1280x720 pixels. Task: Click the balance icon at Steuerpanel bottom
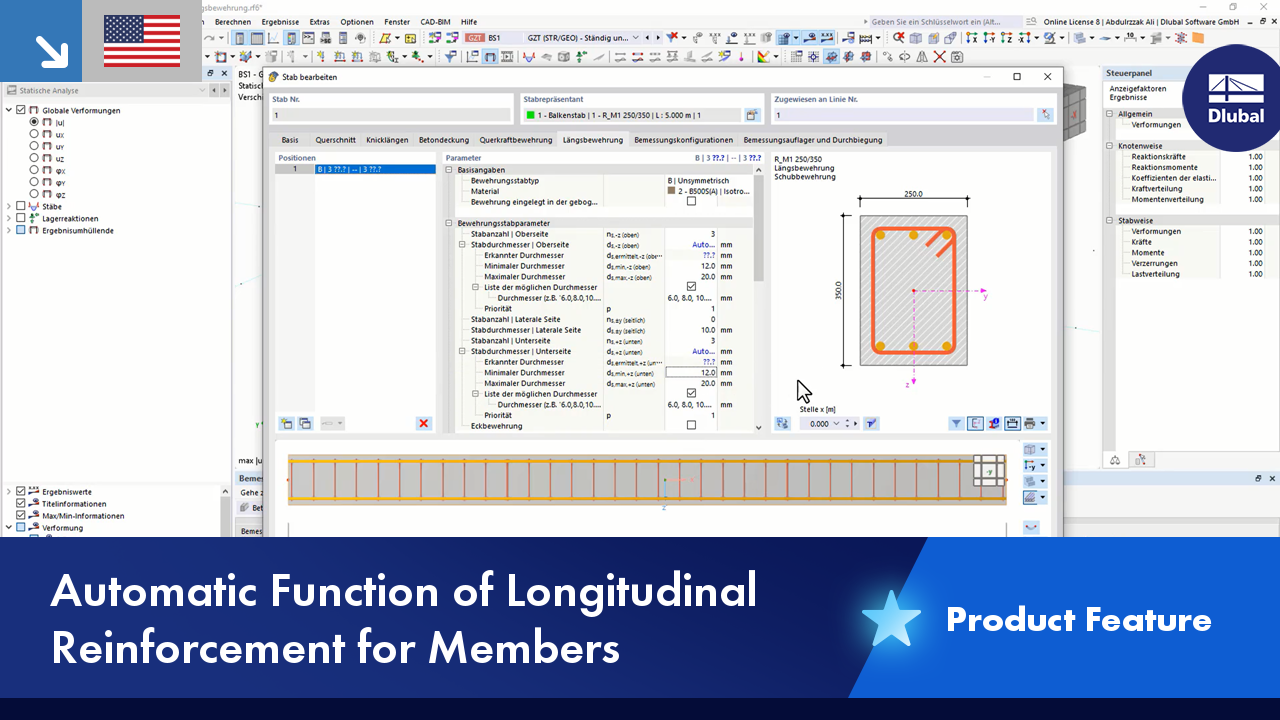pyautogui.click(x=1116, y=460)
